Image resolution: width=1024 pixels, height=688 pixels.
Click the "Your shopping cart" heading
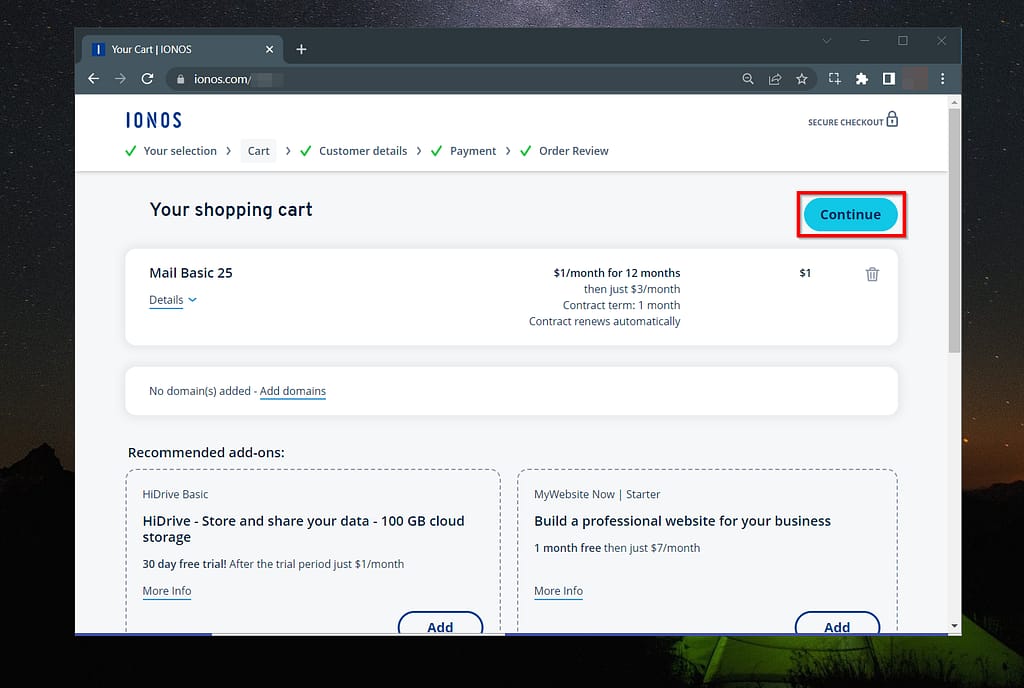(231, 210)
